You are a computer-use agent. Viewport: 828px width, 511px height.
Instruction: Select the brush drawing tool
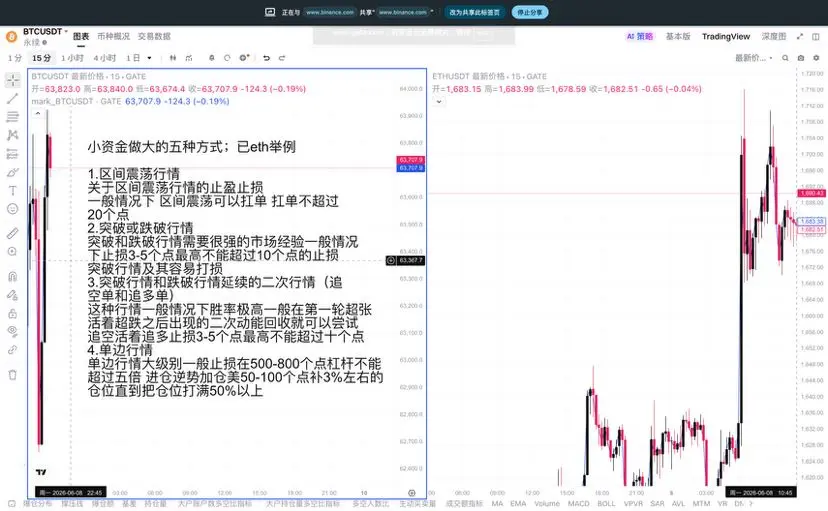(13, 172)
